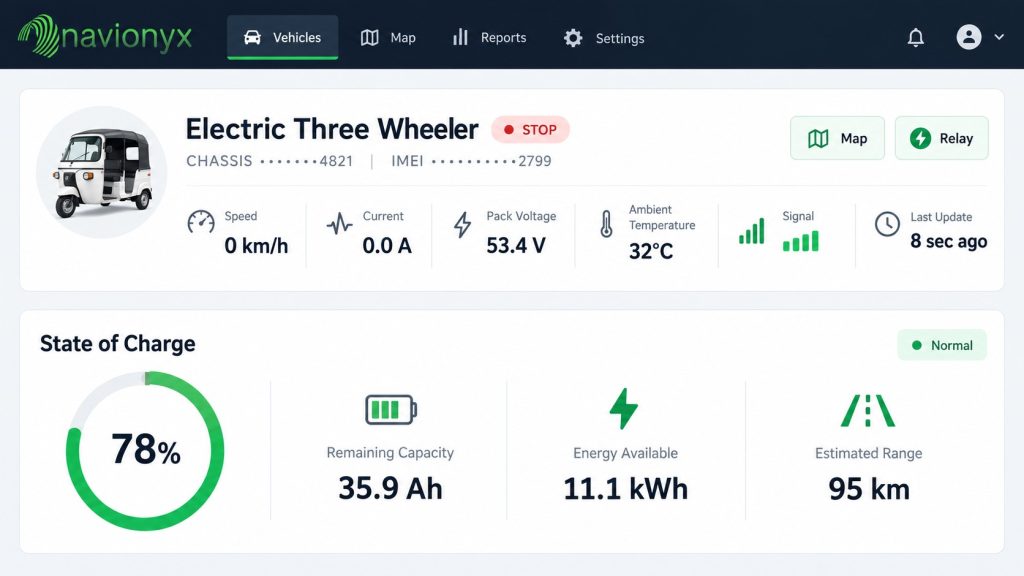1024x576 pixels.
Task: Click the green bolt Energy Available icon
Action: click(x=624, y=409)
